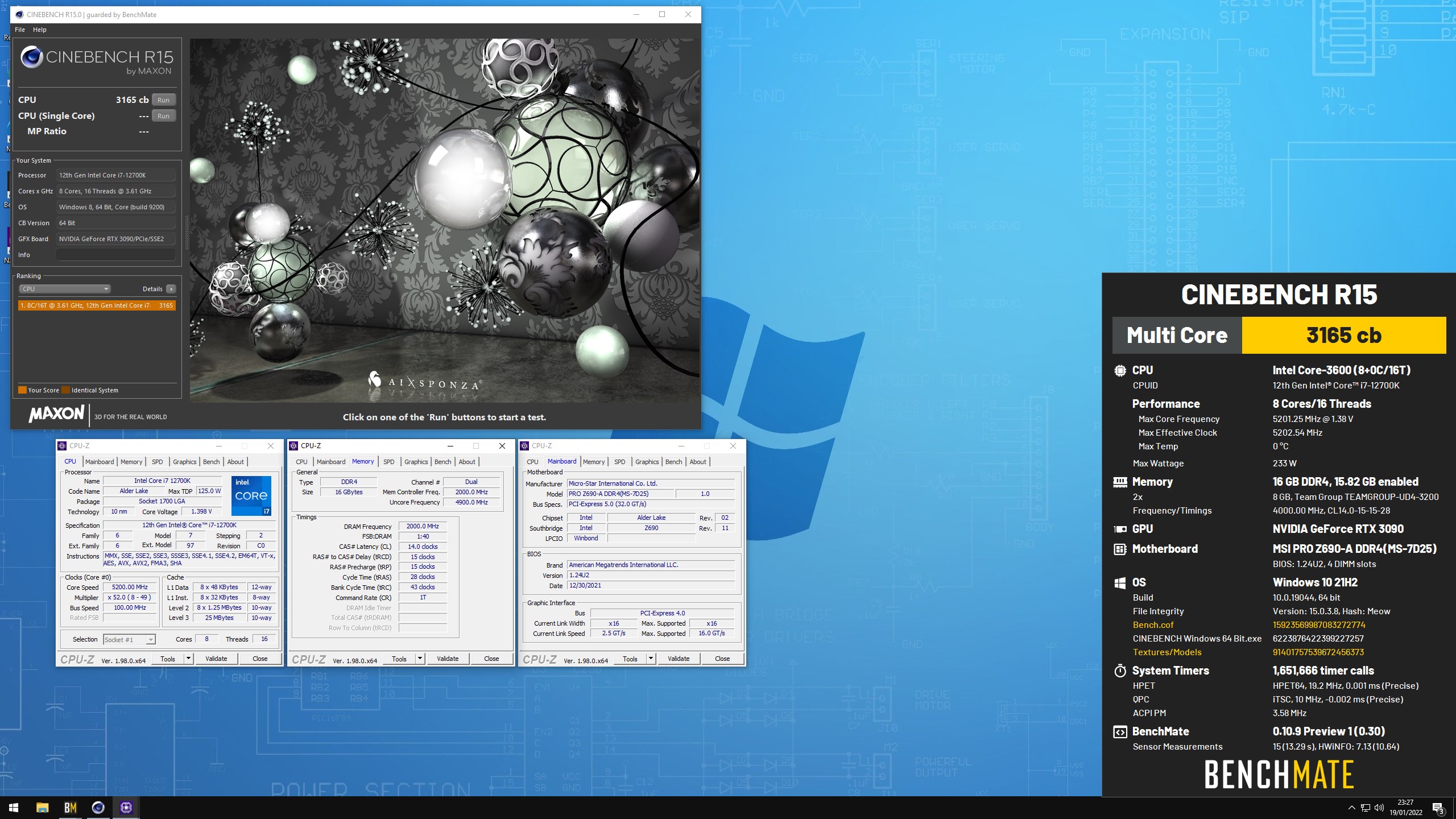Viewport: 1456px width, 819px height.
Task: Click the Identical System swatch
Action: pos(65,390)
